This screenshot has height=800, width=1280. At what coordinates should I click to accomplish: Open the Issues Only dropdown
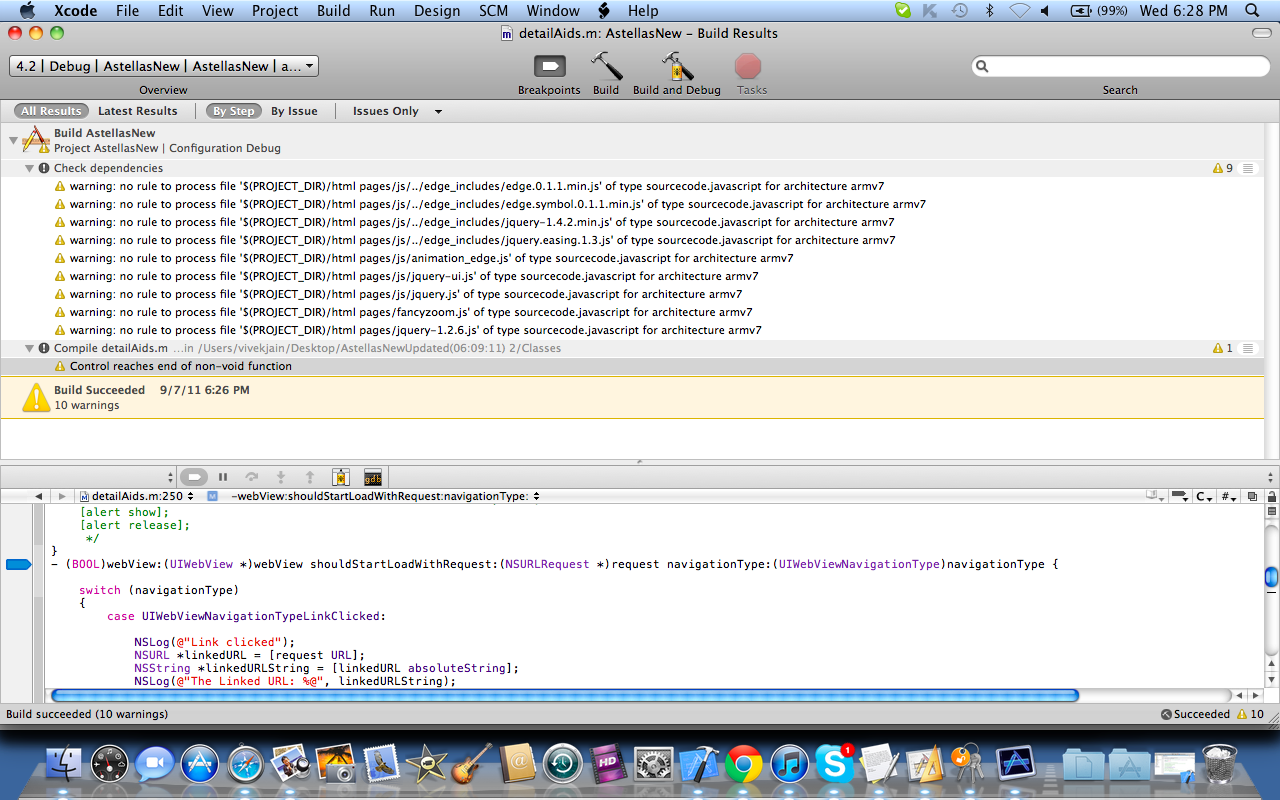click(x=397, y=111)
